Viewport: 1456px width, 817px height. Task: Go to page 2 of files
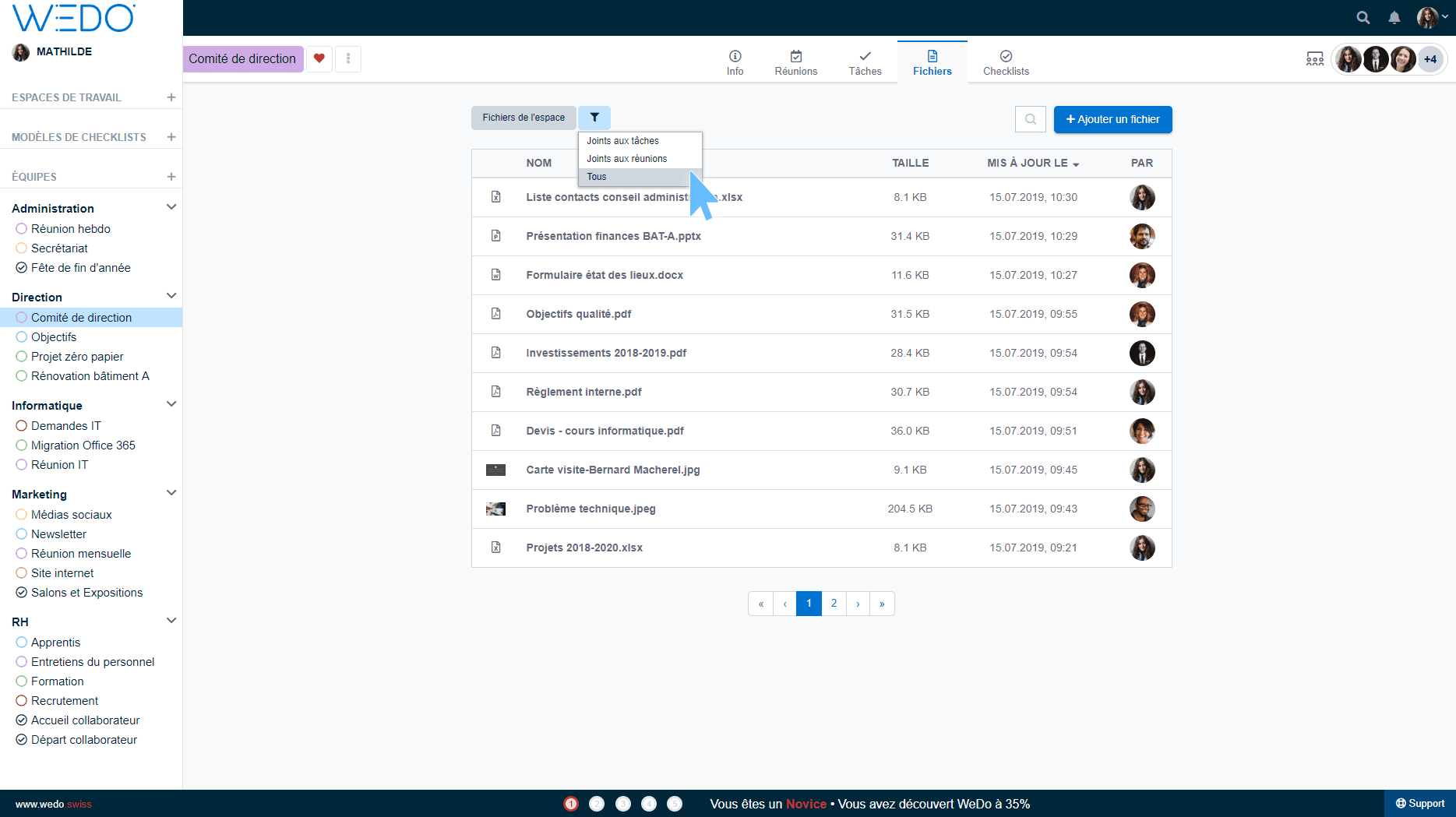pos(834,604)
